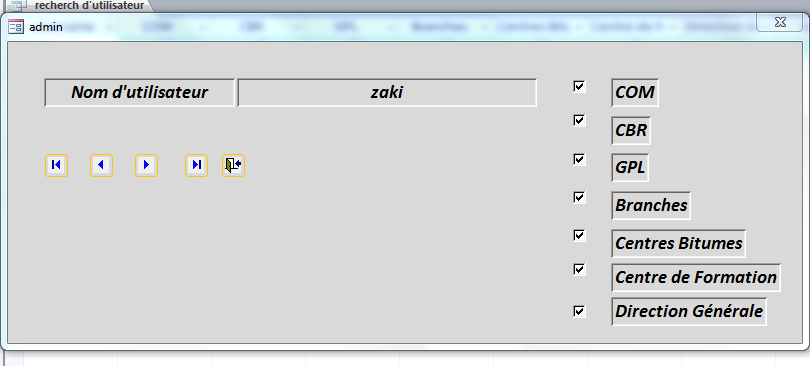Click the zaki username field
The height and width of the screenshot is (366, 810).
(x=387, y=92)
